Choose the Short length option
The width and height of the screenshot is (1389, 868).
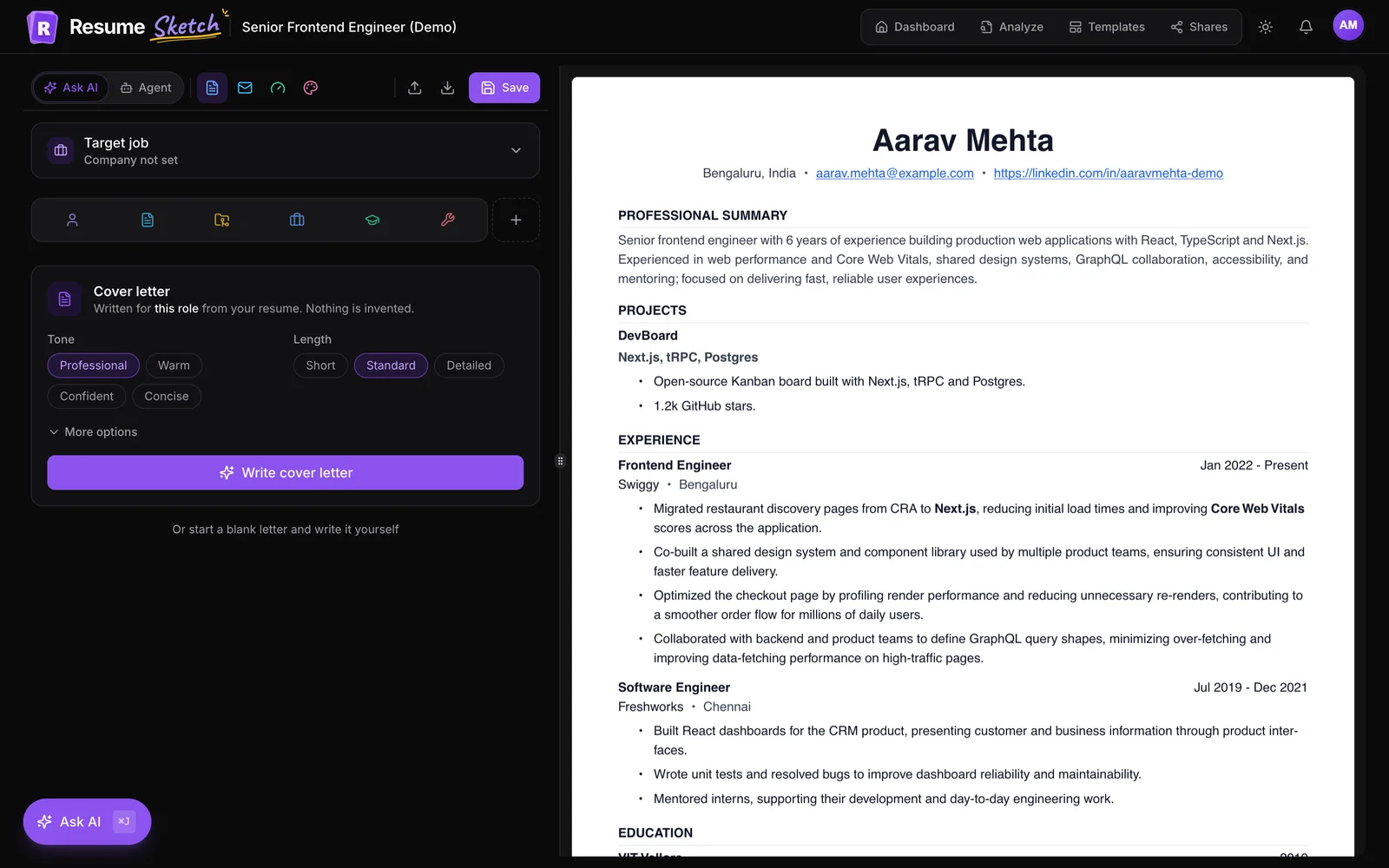click(320, 365)
